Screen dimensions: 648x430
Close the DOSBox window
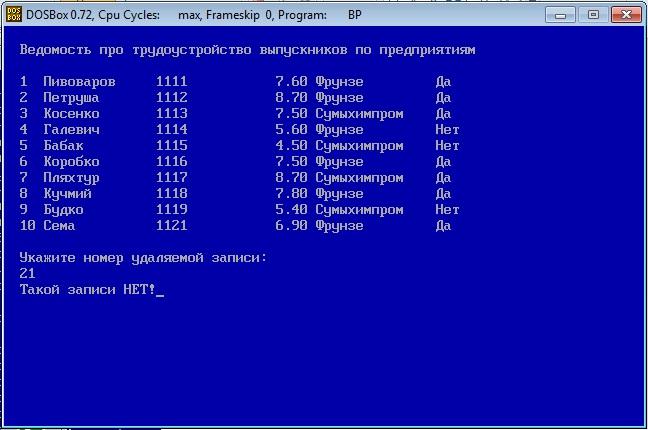(626, 15)
